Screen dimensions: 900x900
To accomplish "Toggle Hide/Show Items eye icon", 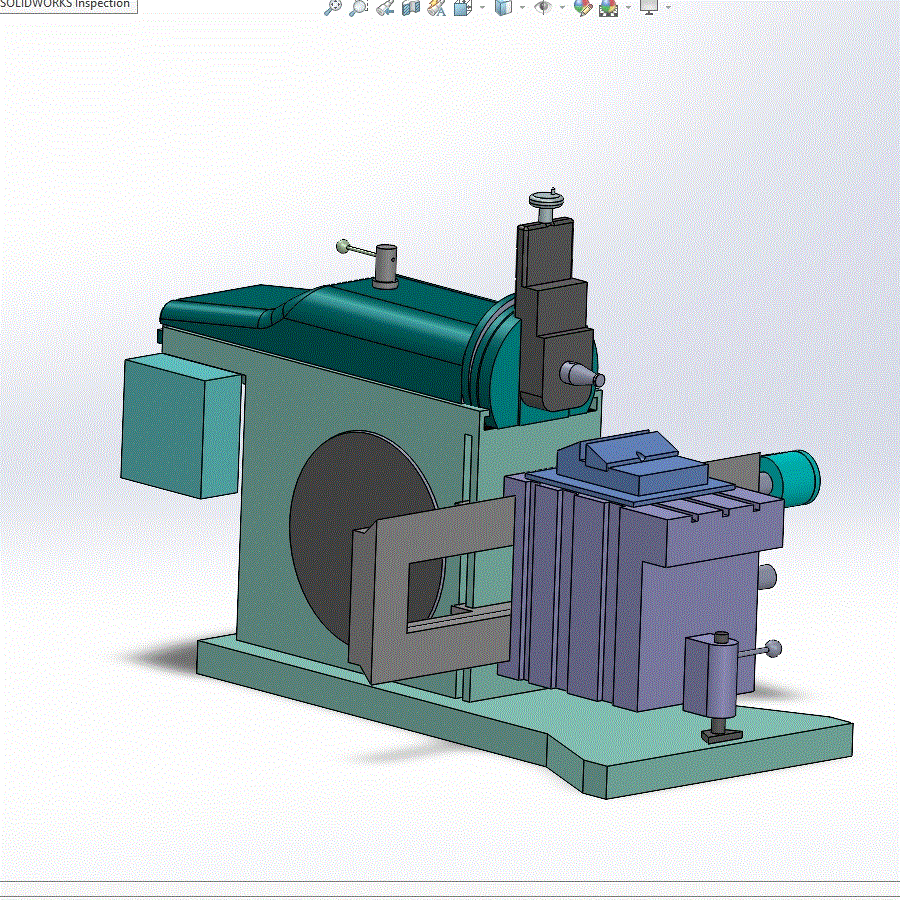I will click(542, 7).
